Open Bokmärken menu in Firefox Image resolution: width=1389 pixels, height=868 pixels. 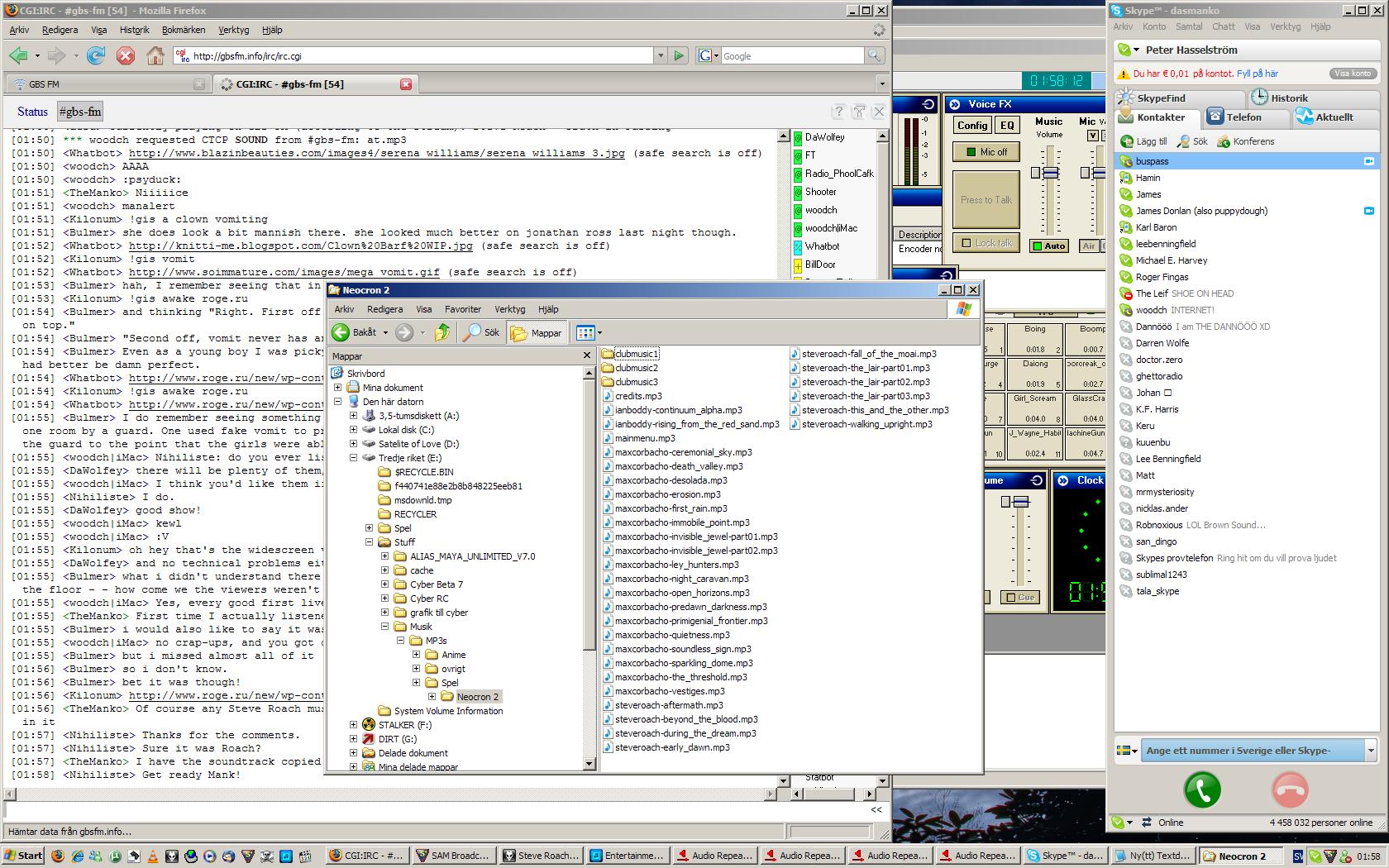click(x=184, y=30)
